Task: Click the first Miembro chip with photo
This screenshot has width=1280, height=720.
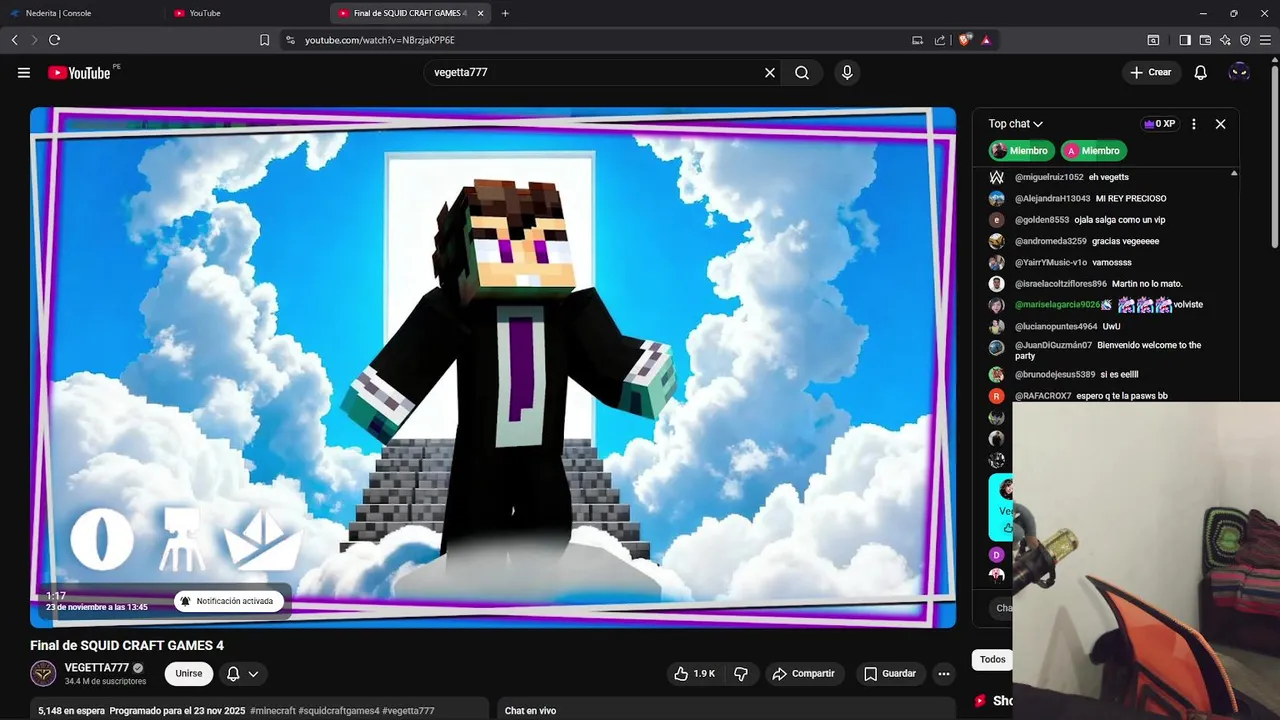Action: [x=1020, y=151]
